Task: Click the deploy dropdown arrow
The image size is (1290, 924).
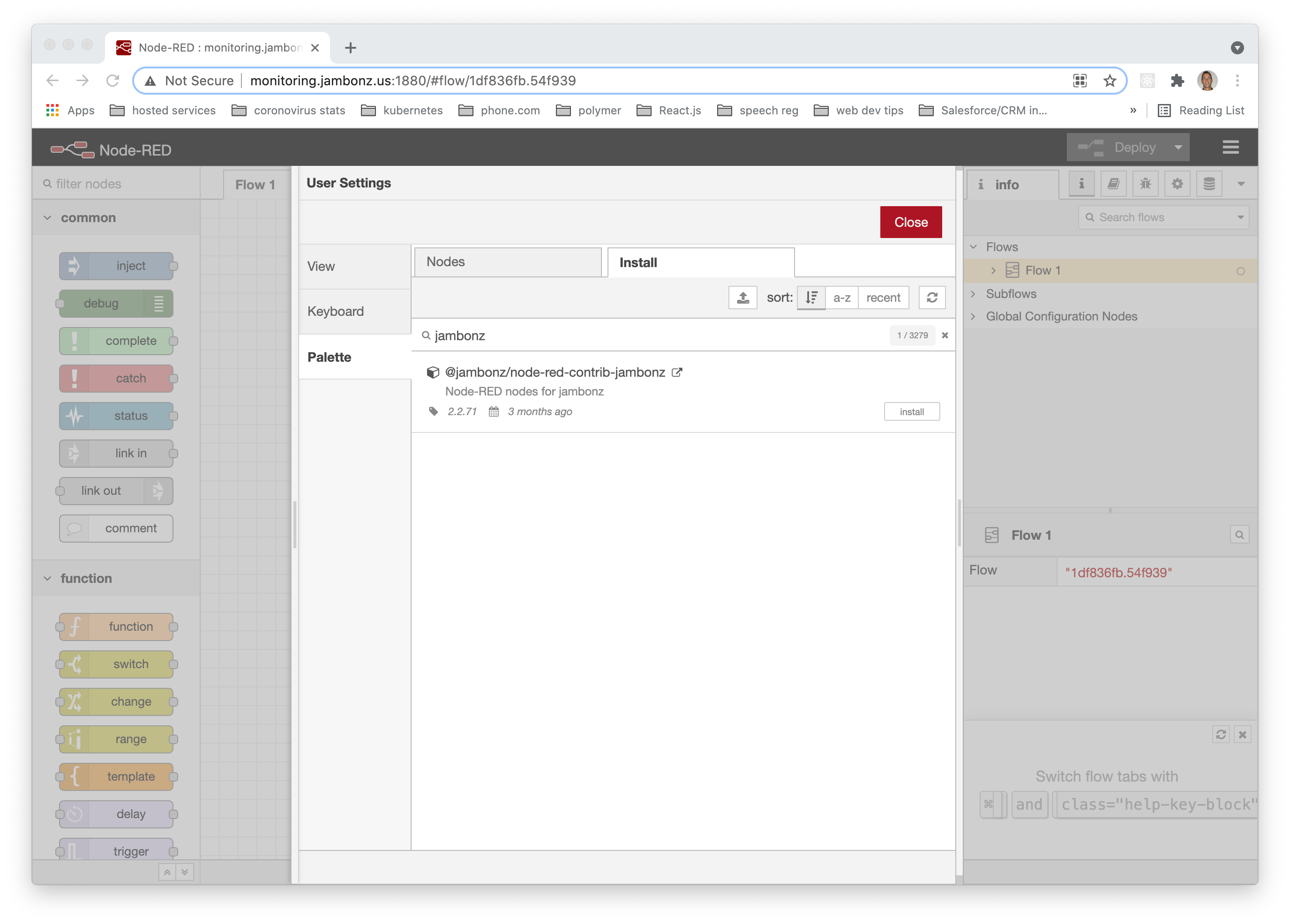Action: tap(1178, 147)
